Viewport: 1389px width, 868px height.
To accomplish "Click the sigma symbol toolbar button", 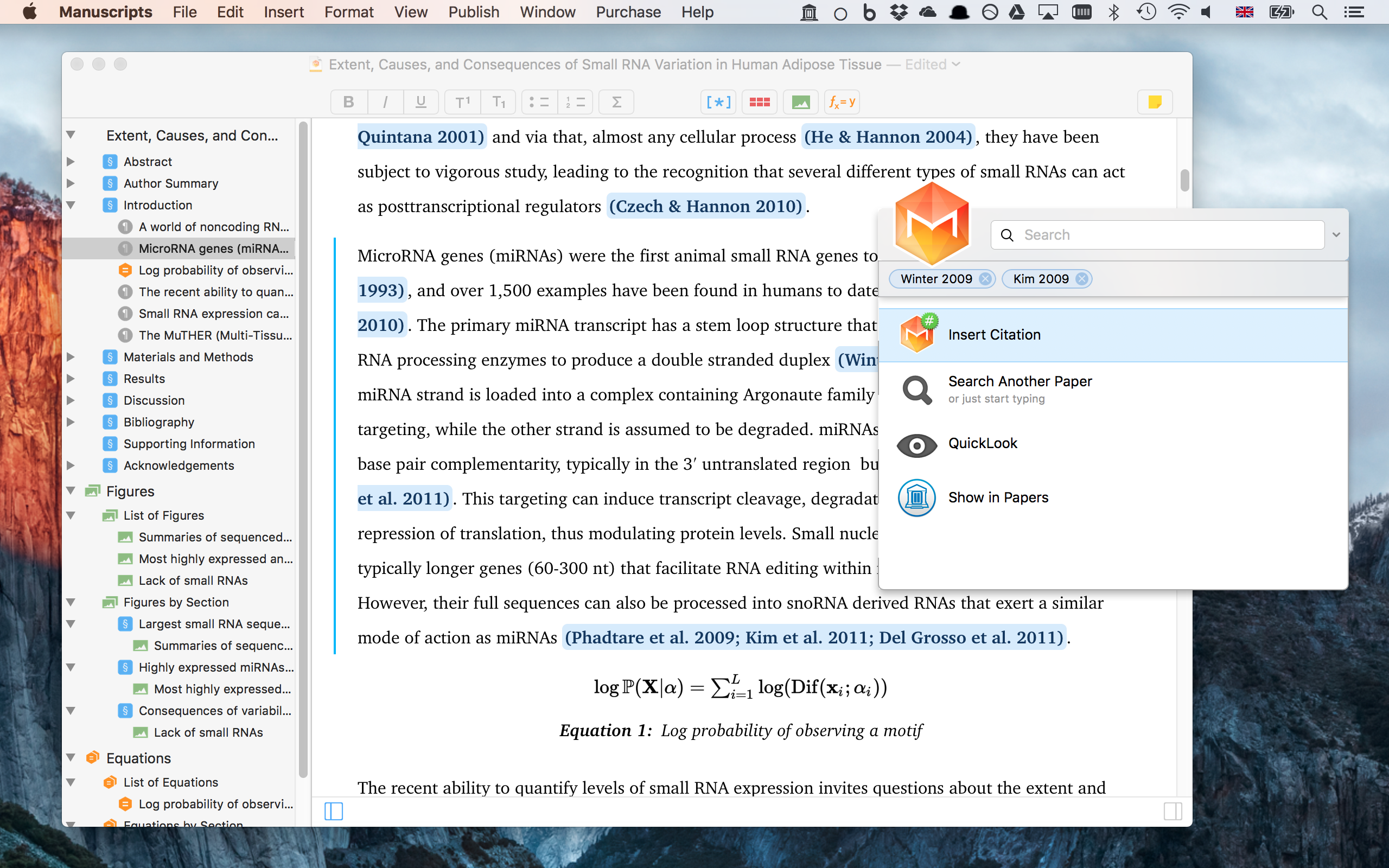I will point(616,102).
